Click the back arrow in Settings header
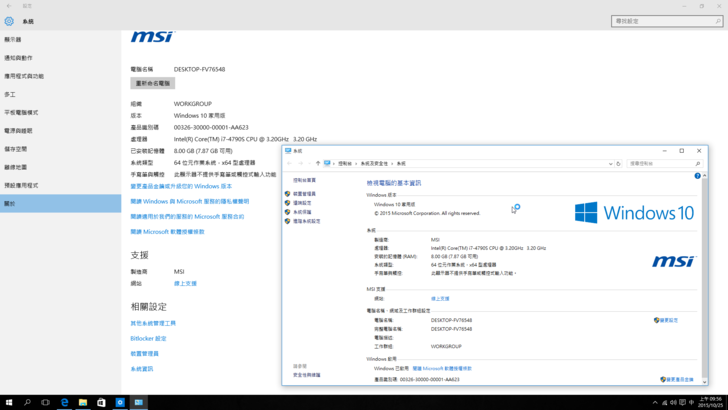This screenshot has width=728, height=410. pyautogui.click(x=9, y=5)
